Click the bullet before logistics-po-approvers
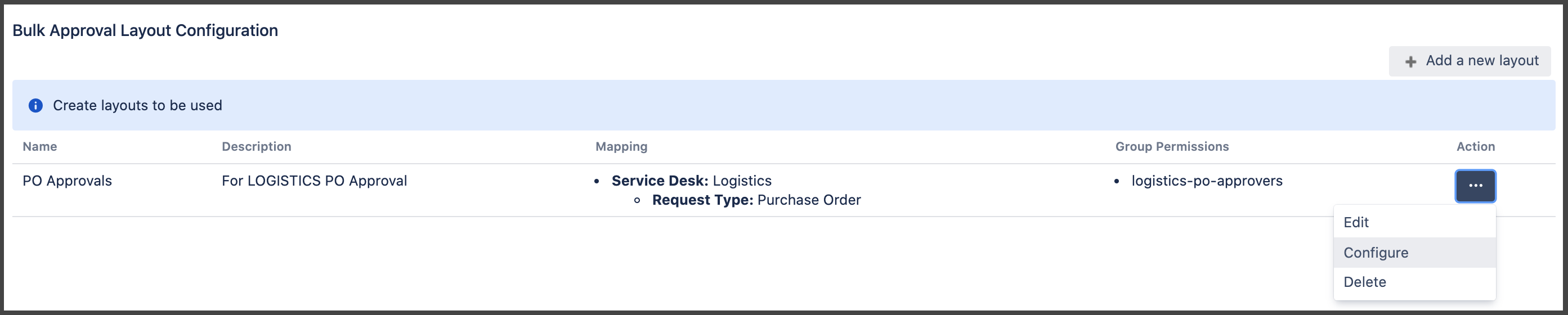This screenshot has height=315, width=1568. pyautogui.click(x=1117, y=181)
